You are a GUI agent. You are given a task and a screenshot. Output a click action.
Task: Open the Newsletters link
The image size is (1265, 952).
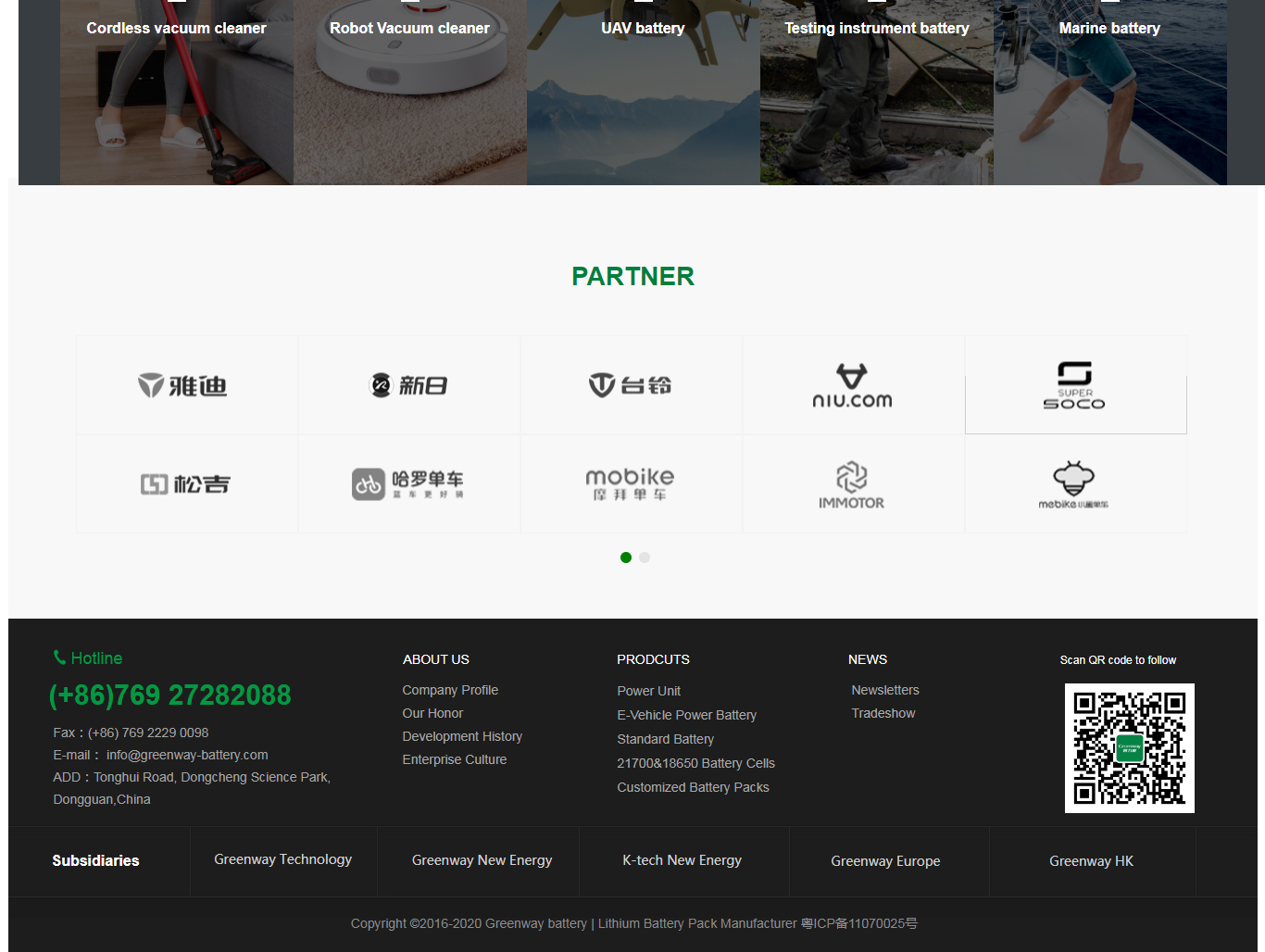coord(885,690)
